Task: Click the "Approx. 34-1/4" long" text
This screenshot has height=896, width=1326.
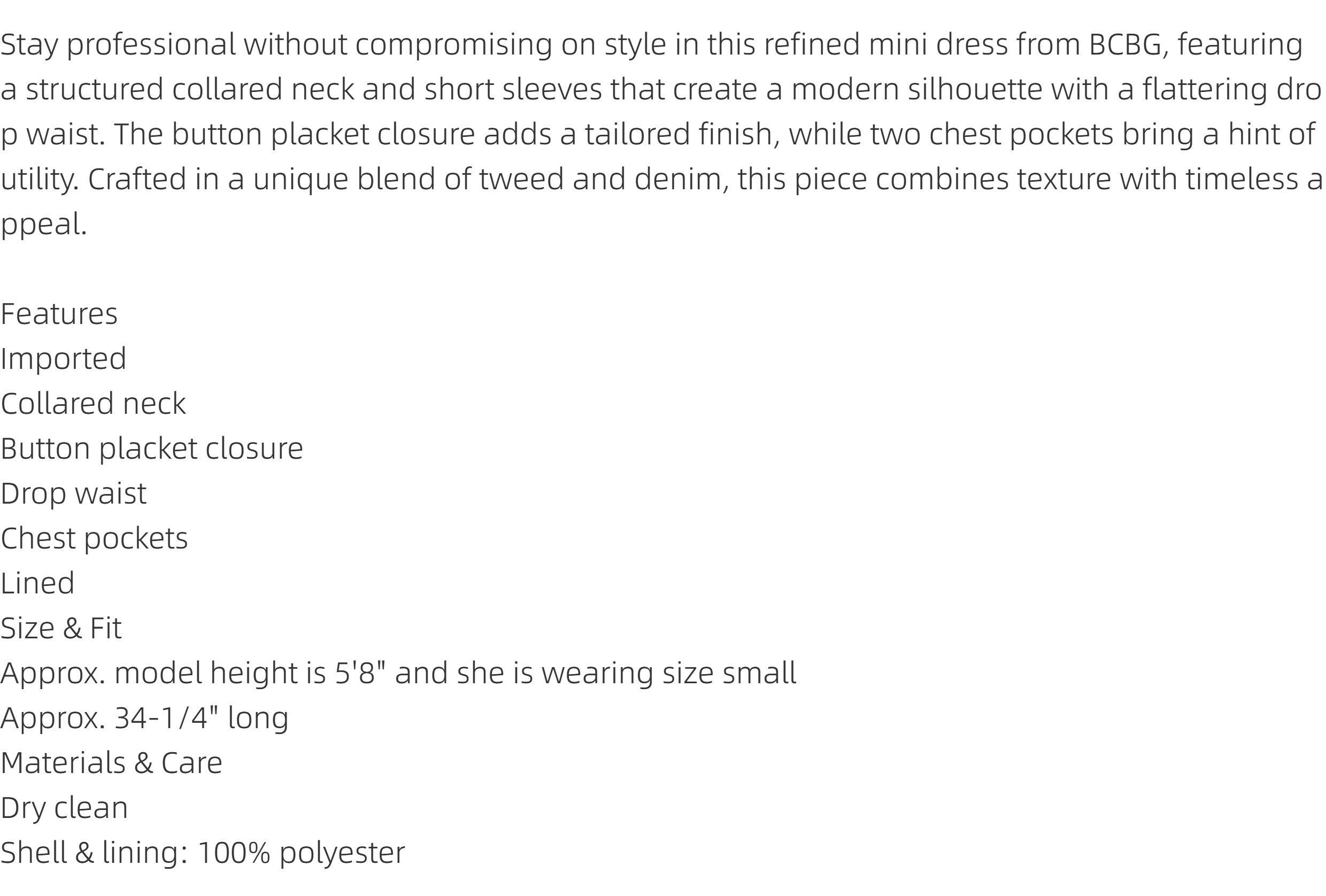Action: tap(144, 718)
